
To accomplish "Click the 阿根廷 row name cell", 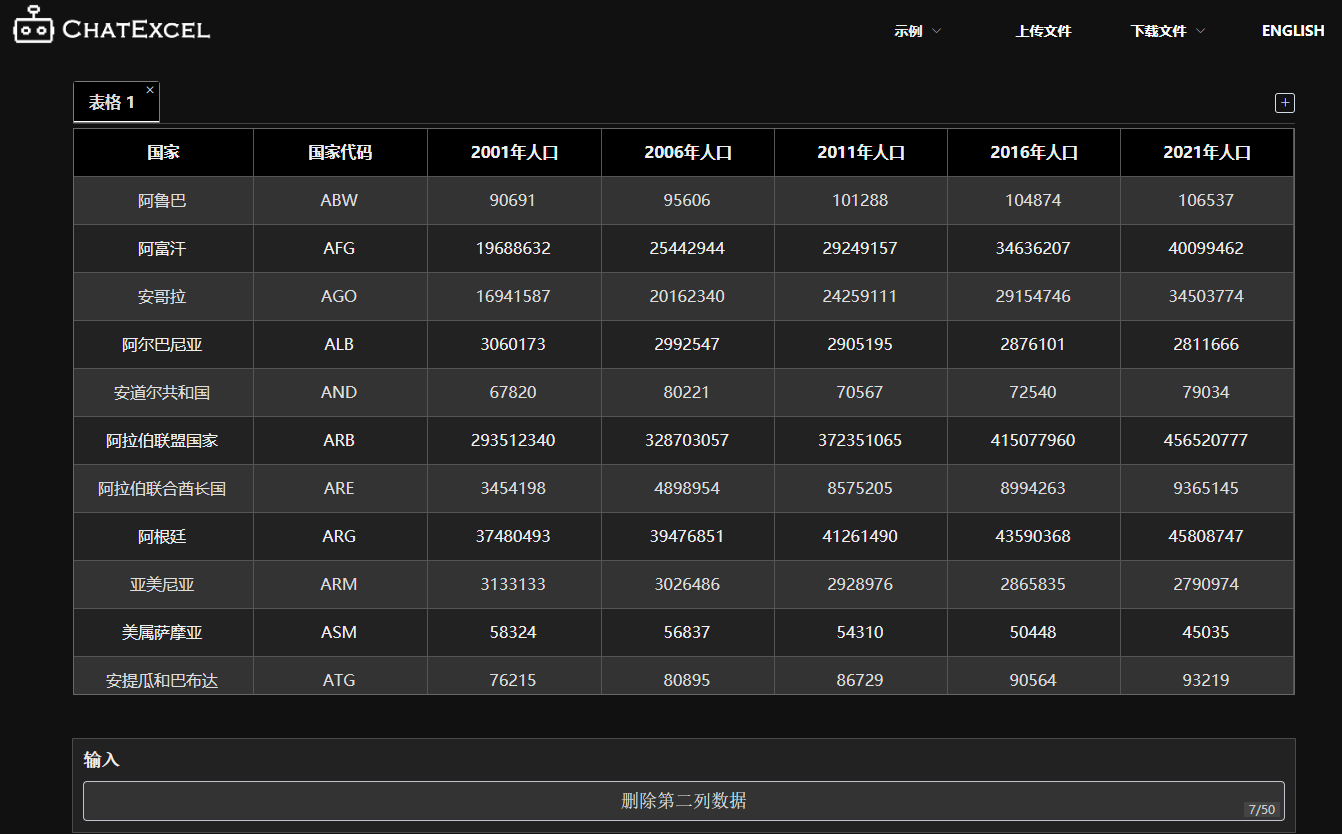I will pyautogui.click(x=162, y=537).
